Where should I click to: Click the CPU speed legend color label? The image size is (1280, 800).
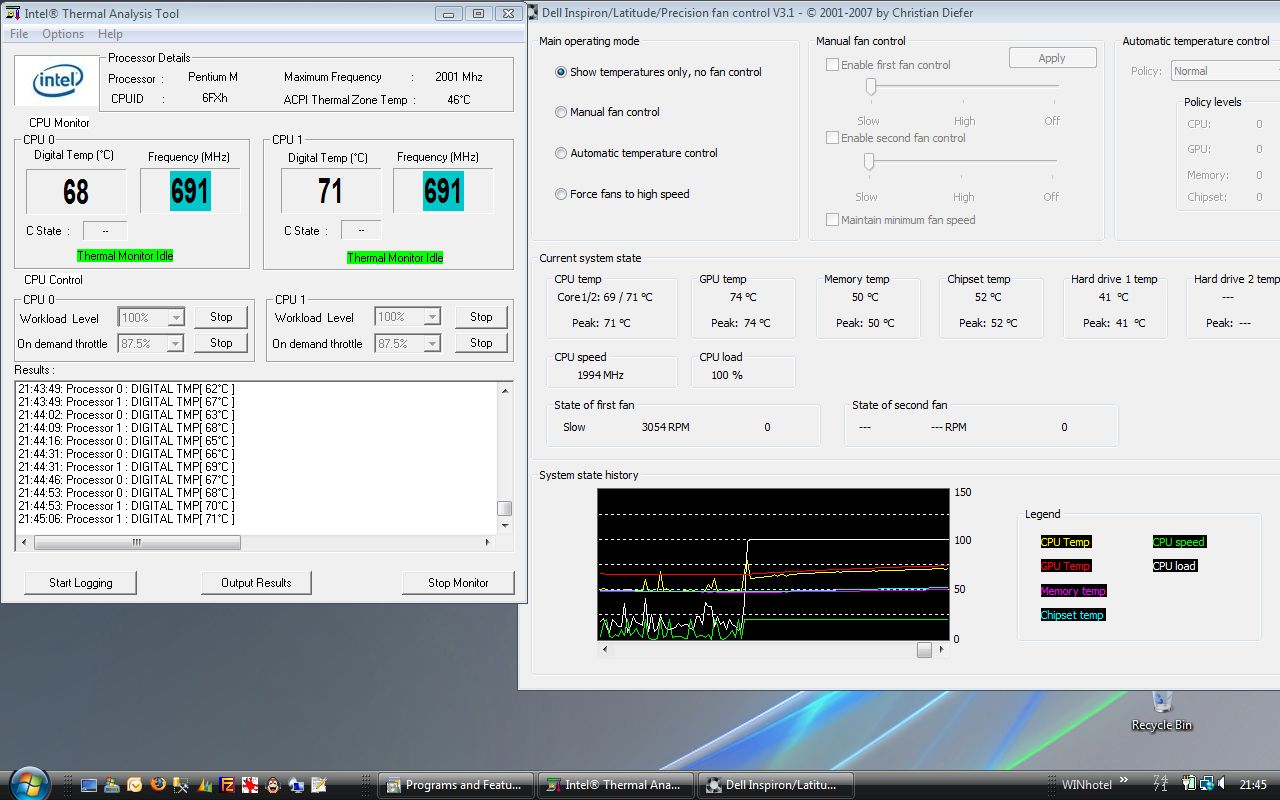[1179, 542]
